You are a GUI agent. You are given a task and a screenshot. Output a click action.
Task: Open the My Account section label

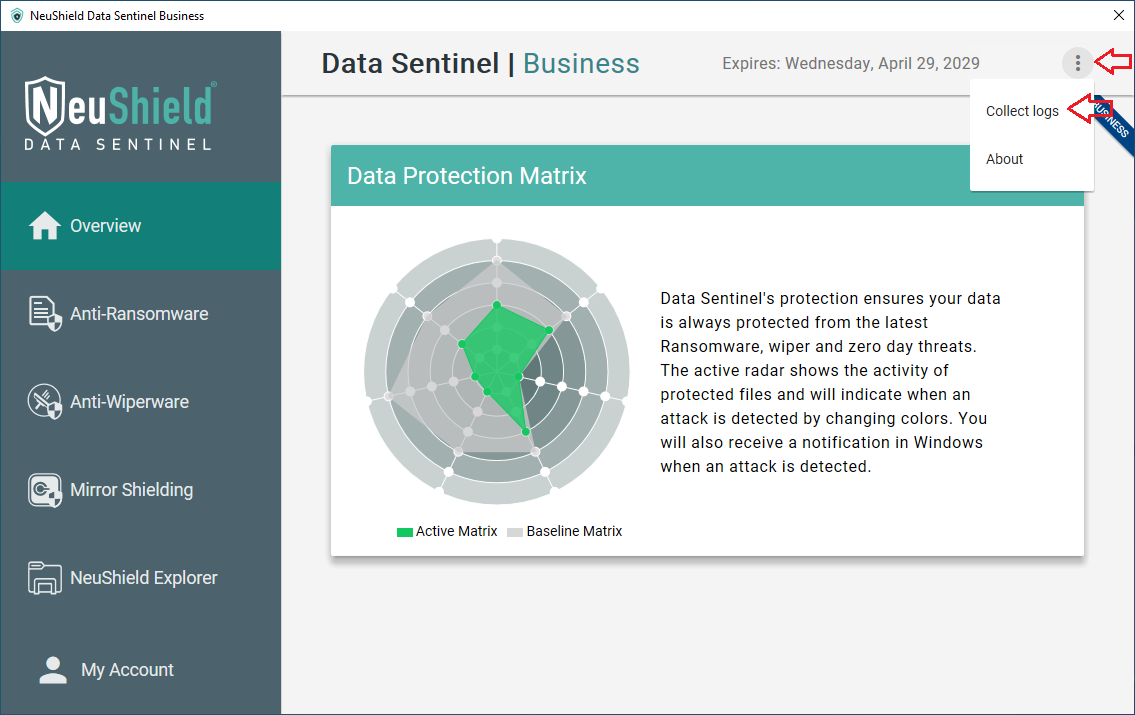(x=127, y=670)
